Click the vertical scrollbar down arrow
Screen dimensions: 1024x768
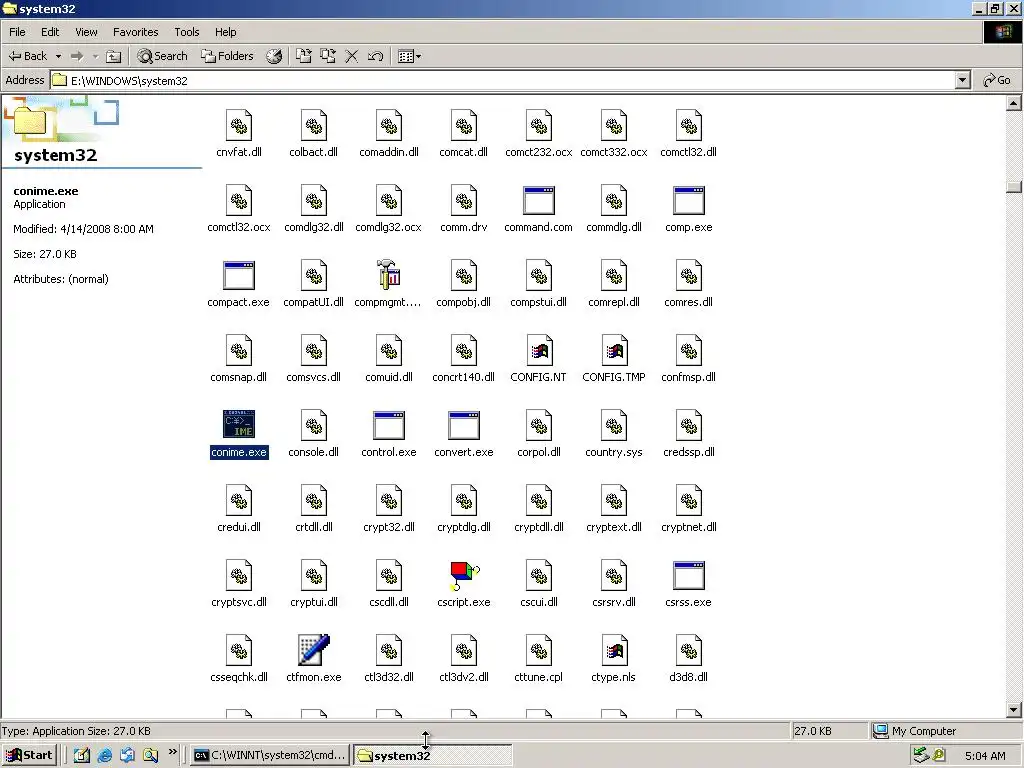click(1014, 710)
